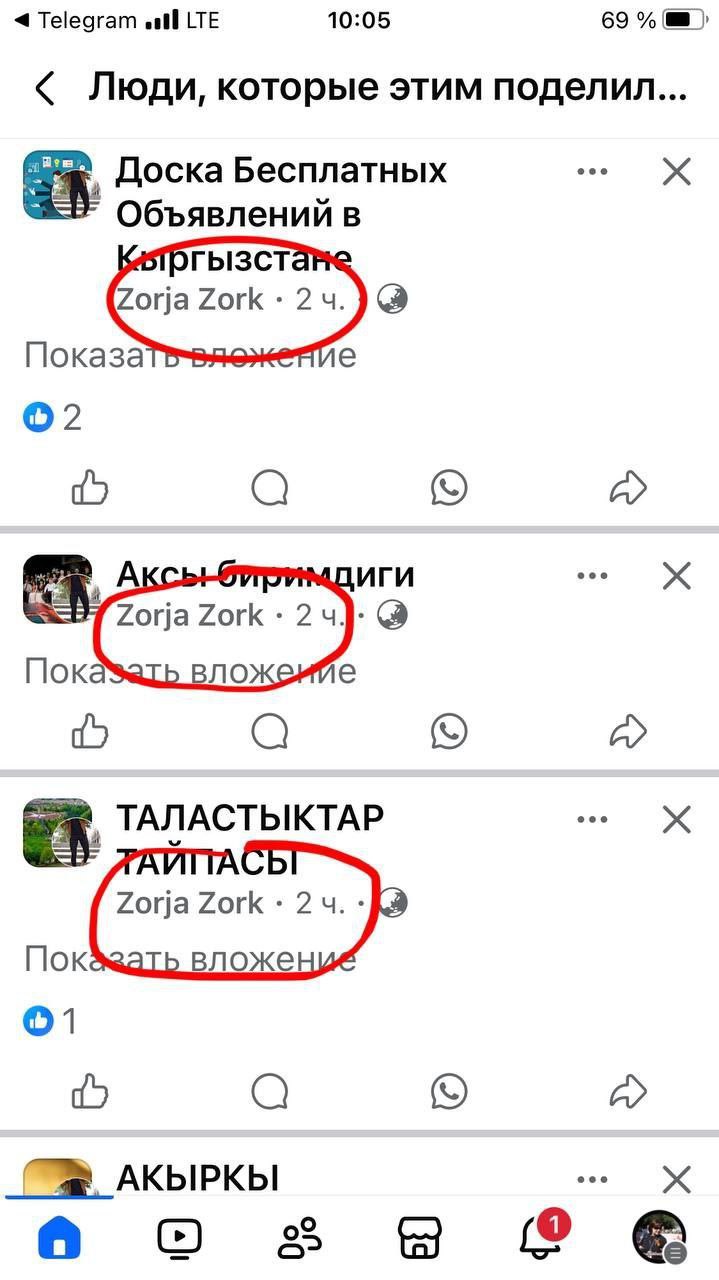Open the profile menu avatar in the bottom bar

(x=660, y=1237)
